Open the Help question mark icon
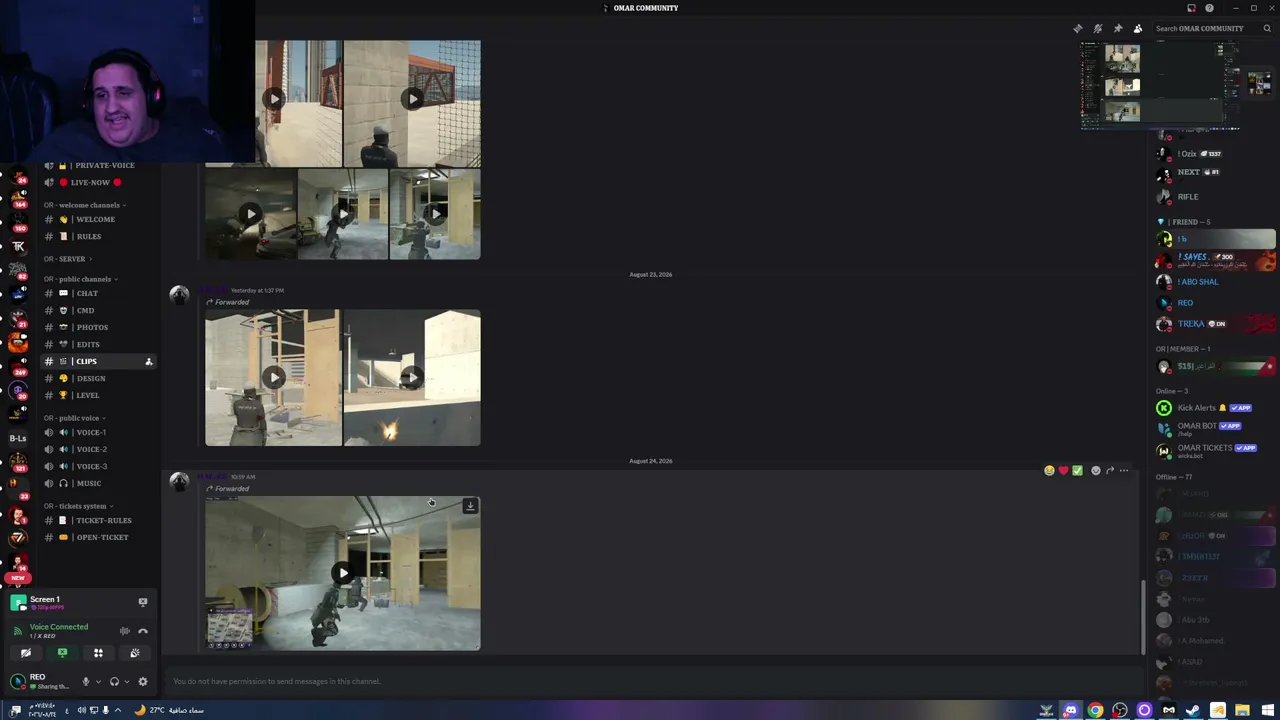The image size is (1280, 720). (1210, 8)
